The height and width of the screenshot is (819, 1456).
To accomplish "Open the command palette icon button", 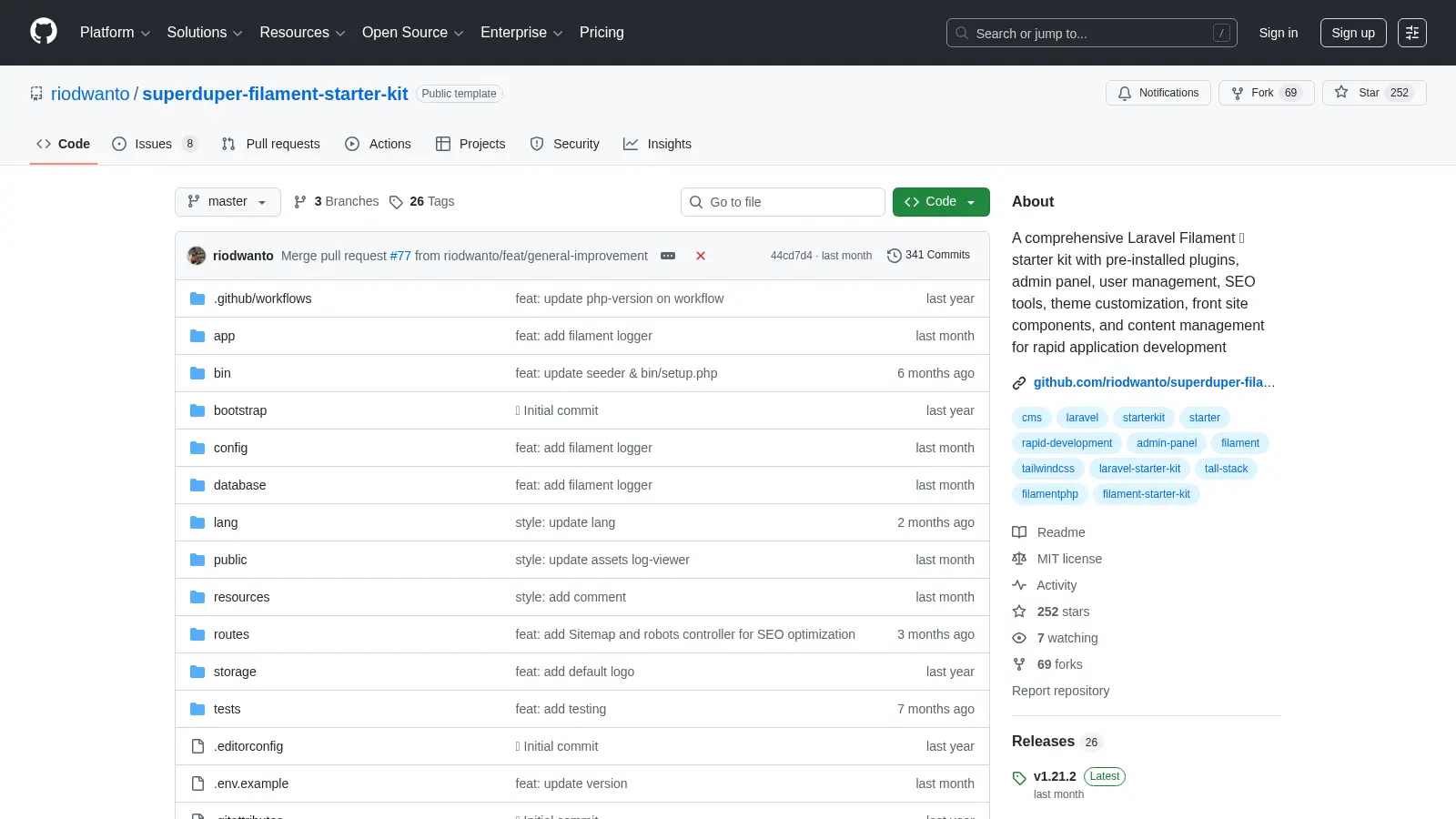I will pyautogui.click(x=1412, y=33).
